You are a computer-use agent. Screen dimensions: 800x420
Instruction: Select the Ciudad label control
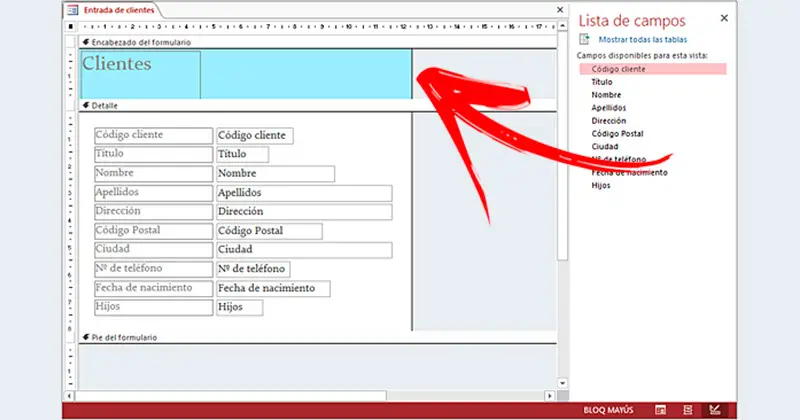(x=153, y=250)
